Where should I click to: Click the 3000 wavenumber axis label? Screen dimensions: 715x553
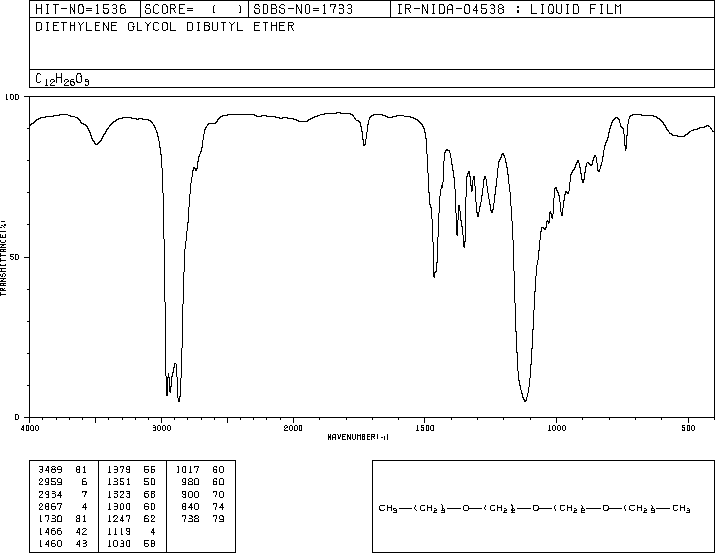coord(161,428)
